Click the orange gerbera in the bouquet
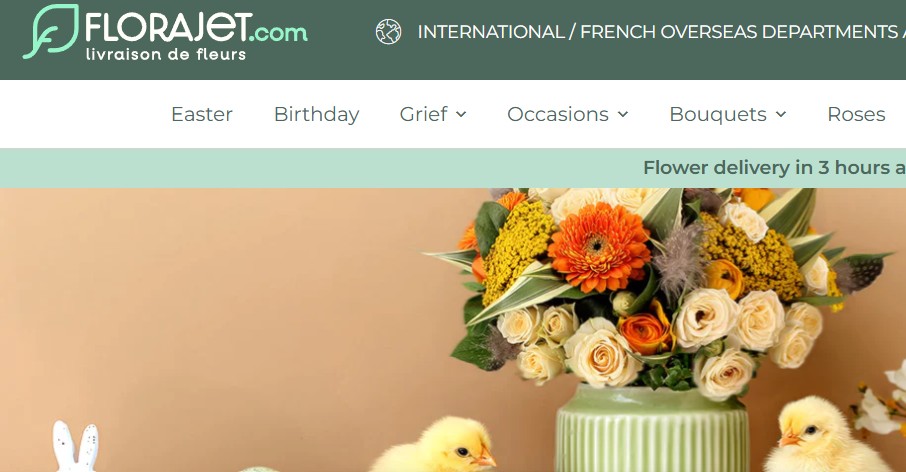The height and width of the screenshot is (472, 906). [599, 247]
